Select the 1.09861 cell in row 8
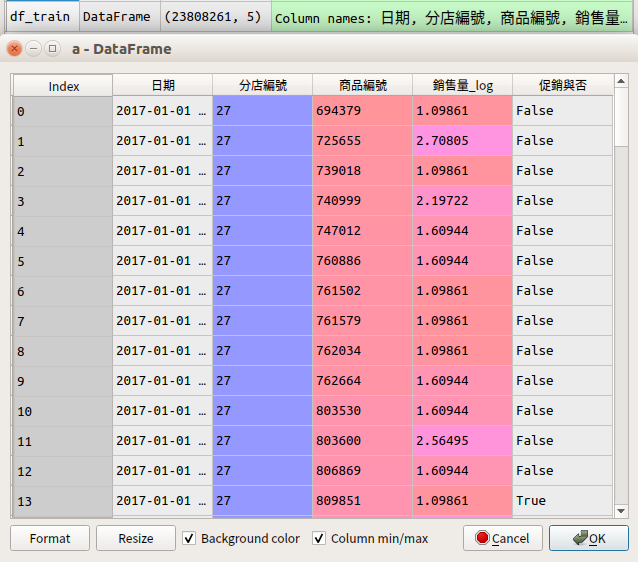The width and height of the screenshot is (638, 562). (x=463, y=350)
